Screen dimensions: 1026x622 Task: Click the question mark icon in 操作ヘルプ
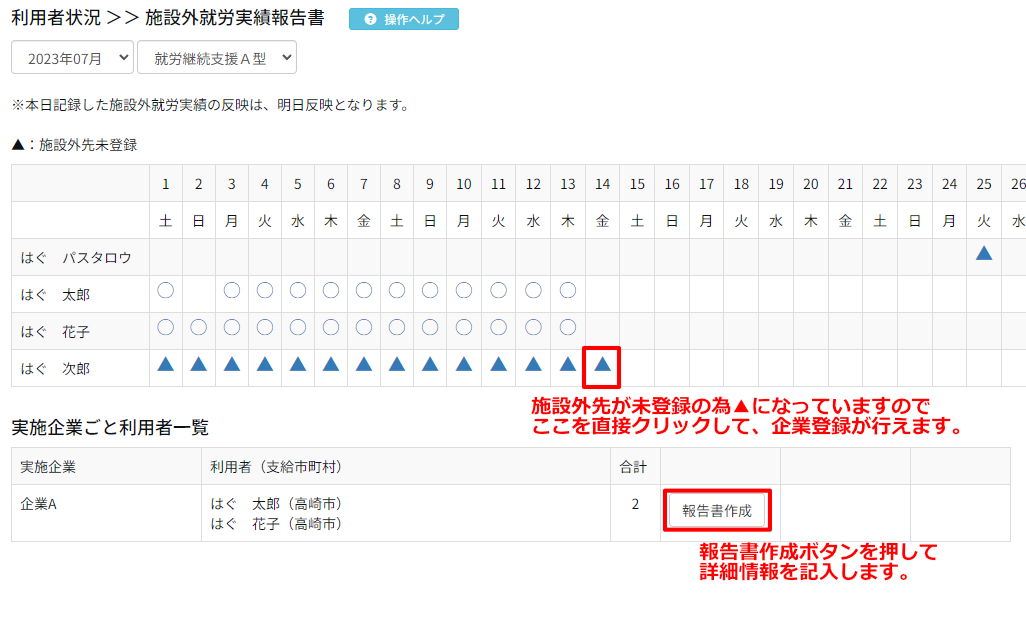371,20
